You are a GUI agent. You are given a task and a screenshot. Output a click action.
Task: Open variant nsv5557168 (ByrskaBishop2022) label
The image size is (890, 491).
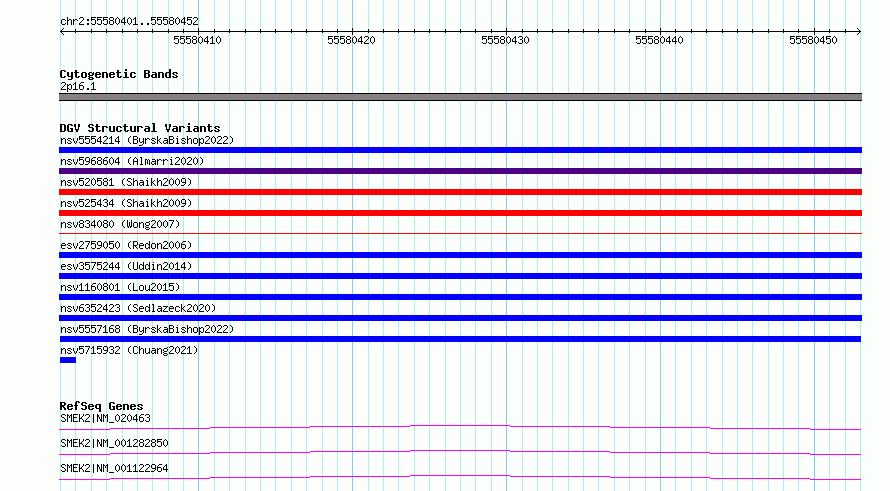coord(147,329)
